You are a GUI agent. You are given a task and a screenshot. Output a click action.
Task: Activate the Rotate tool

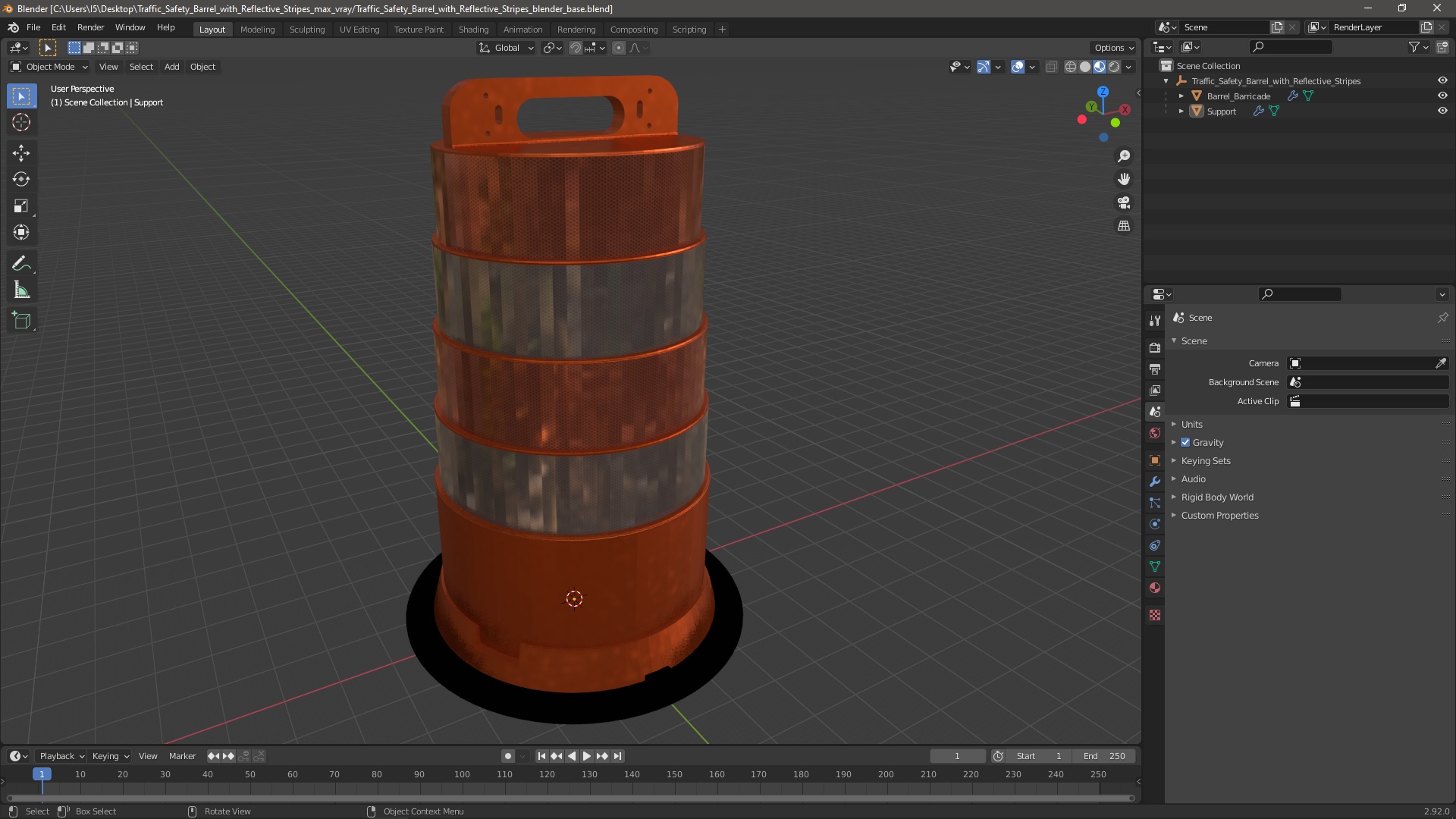point(21,180)
